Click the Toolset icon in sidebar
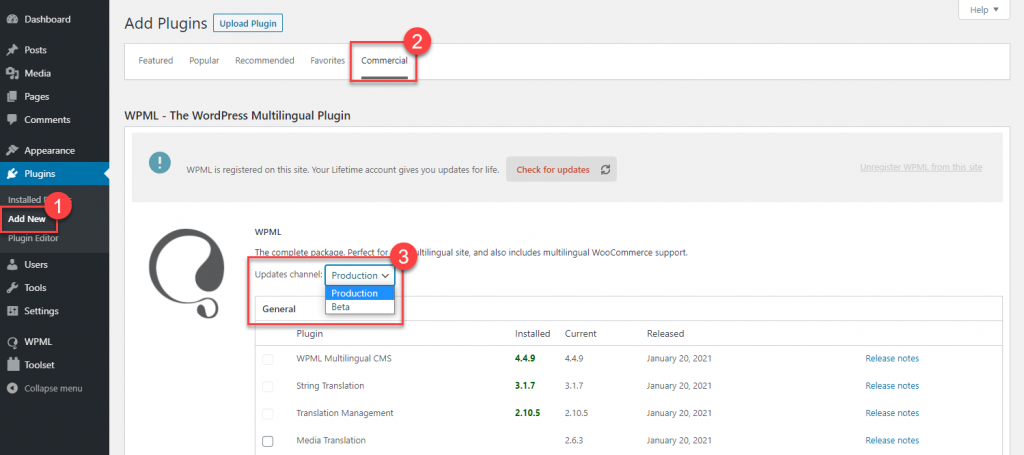Viewport: 1024px width, 455px height. (12, 365)
